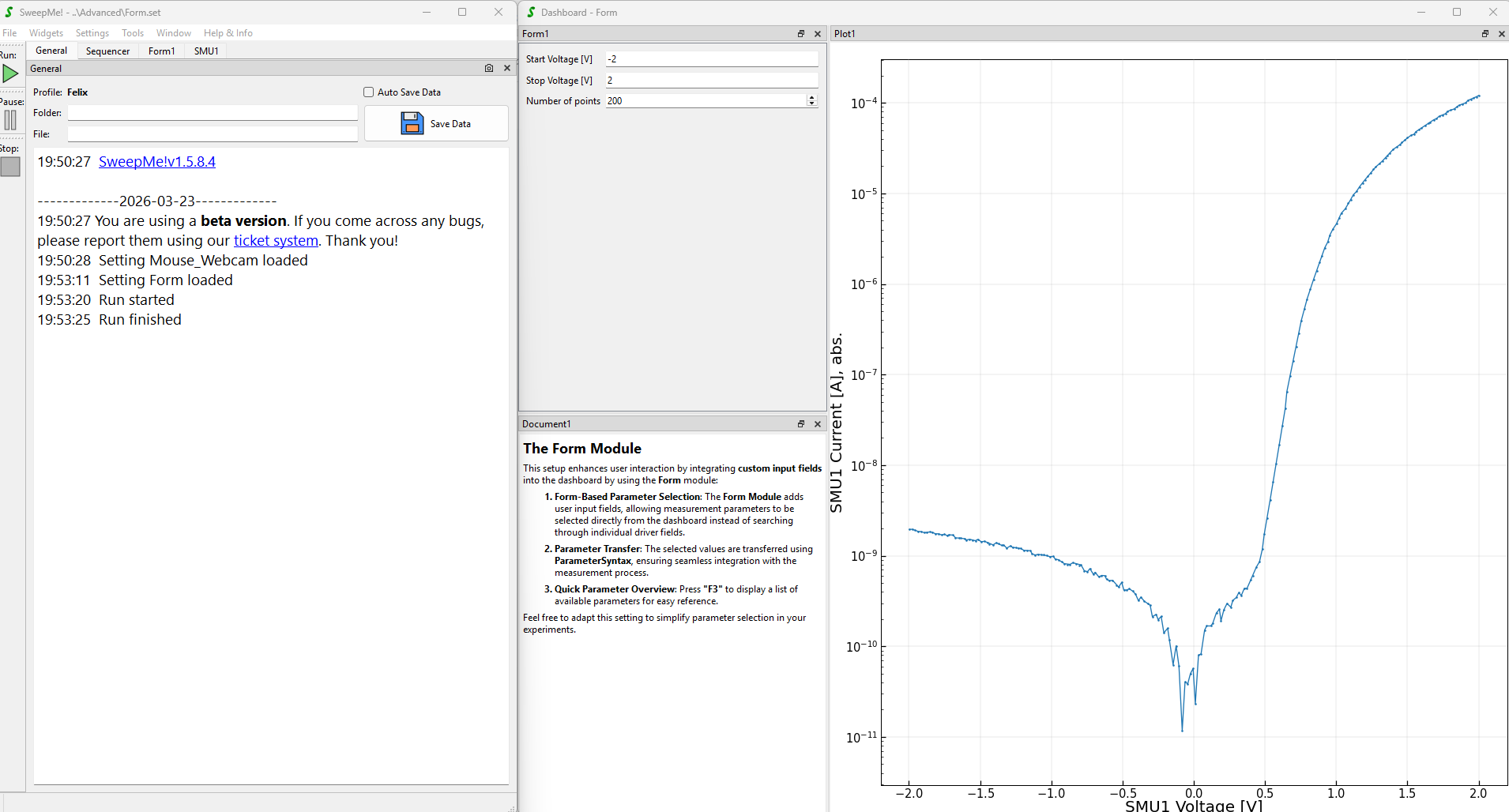
Task: Enable the Auto Save Data checkbox
Action: pyautogui.click(x=368, y=92)
